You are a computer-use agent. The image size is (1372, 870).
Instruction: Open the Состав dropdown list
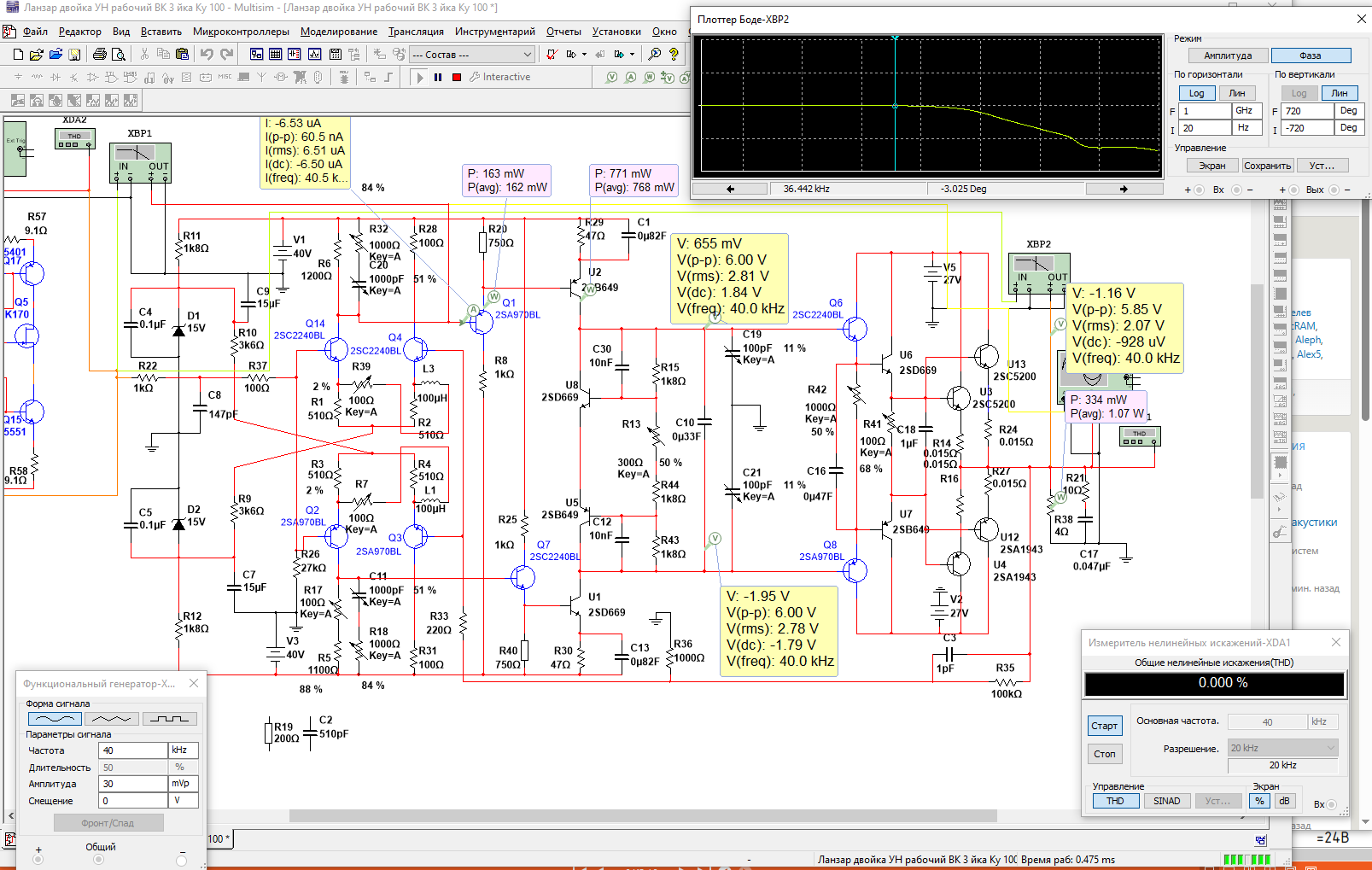click(x=472, y=55)
